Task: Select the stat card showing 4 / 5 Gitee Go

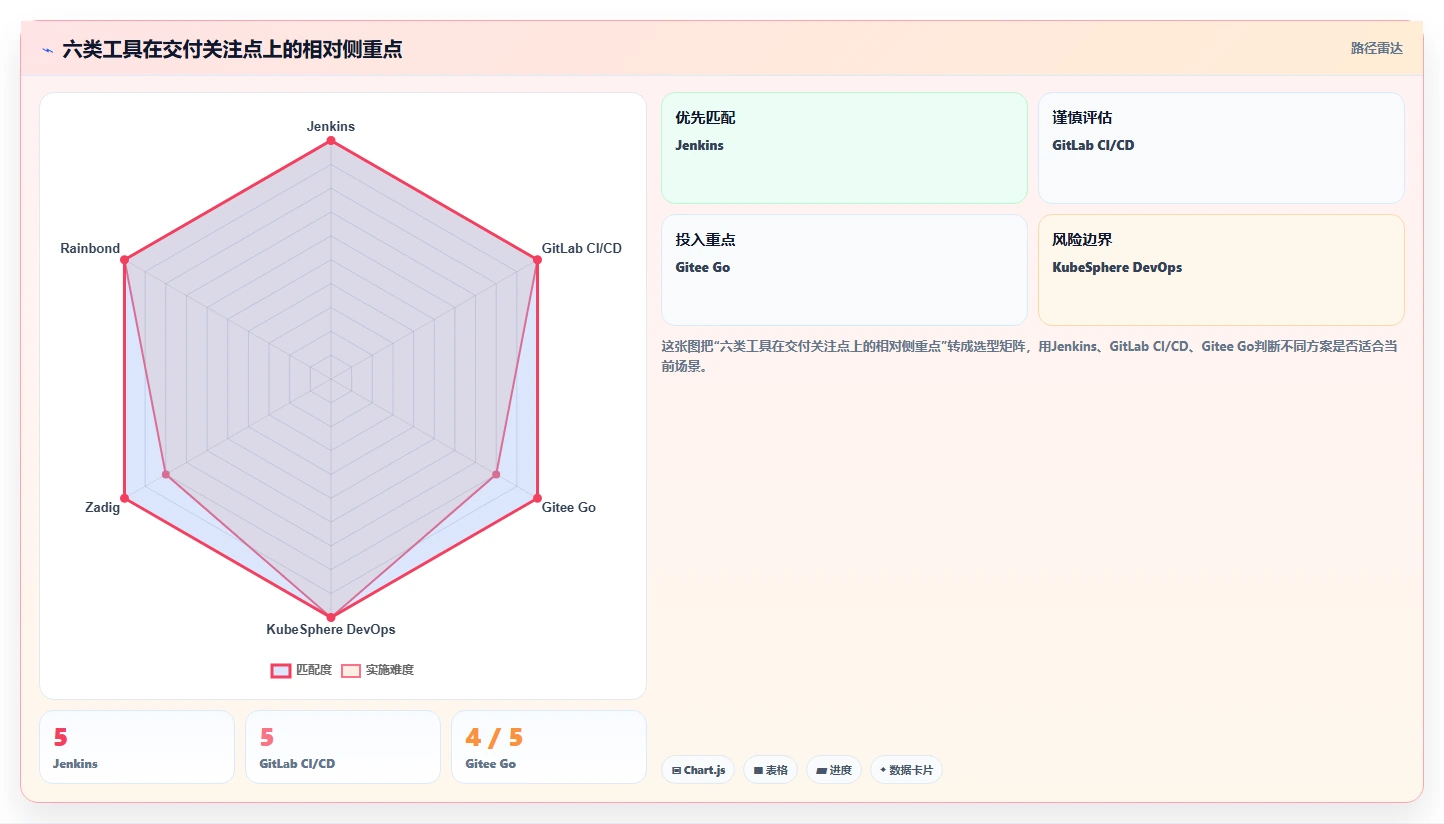Action: [549, 747]
